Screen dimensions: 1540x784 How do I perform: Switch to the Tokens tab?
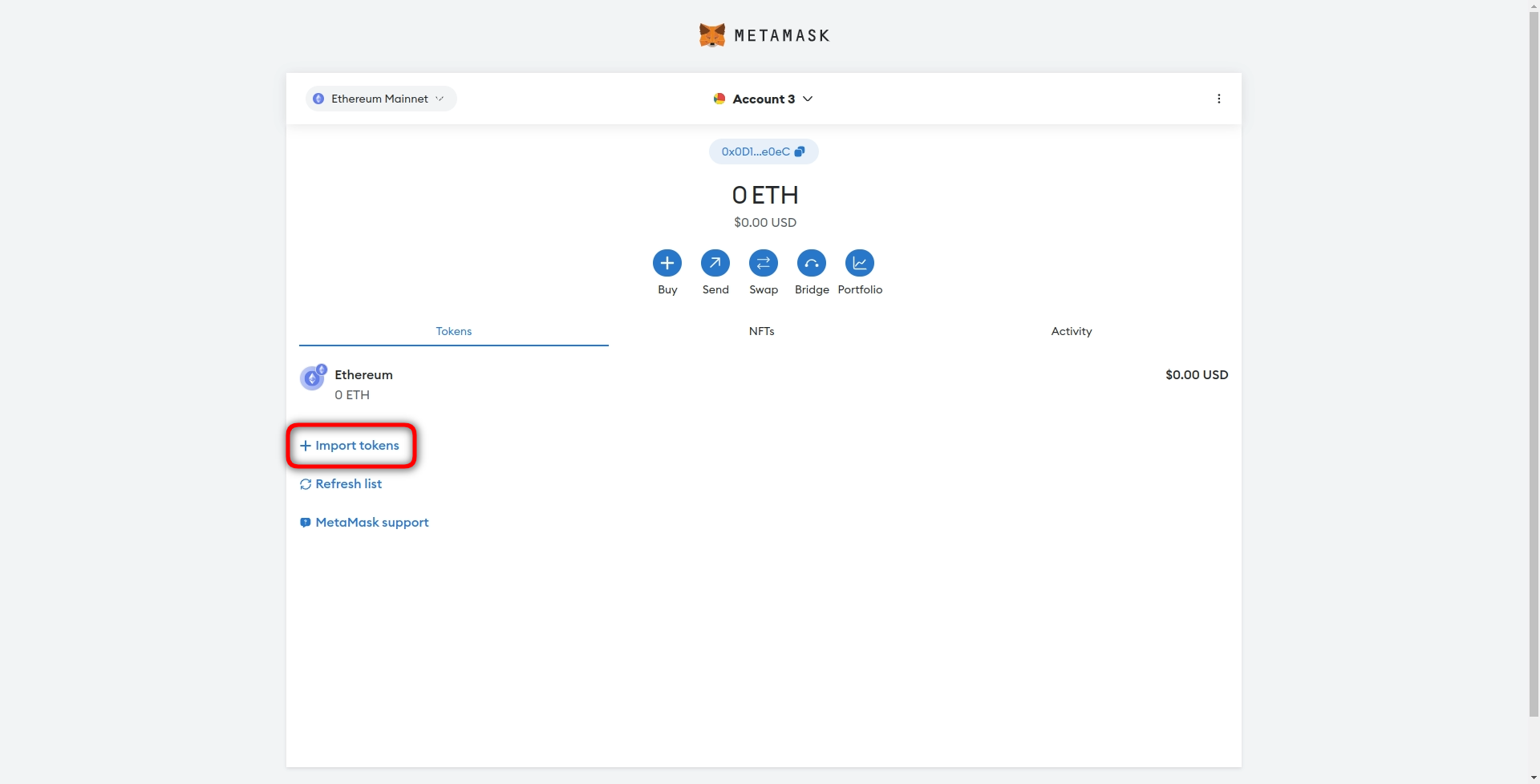454,331
